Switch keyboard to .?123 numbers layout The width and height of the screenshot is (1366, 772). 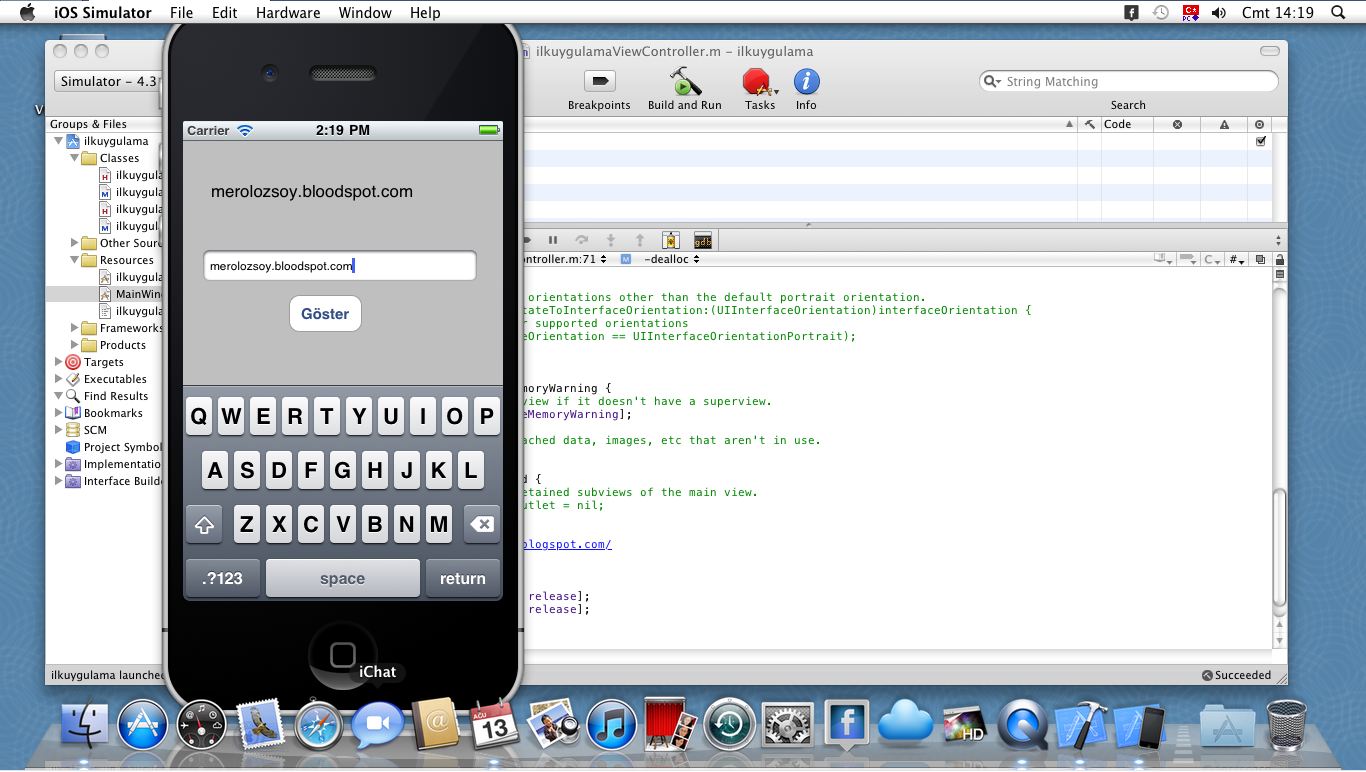pos(222,578)
